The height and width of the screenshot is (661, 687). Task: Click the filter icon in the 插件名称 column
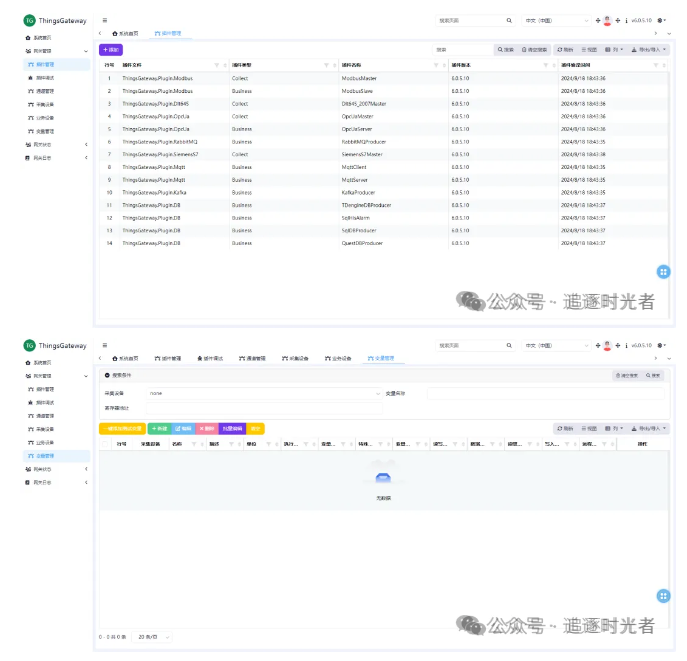436,65
